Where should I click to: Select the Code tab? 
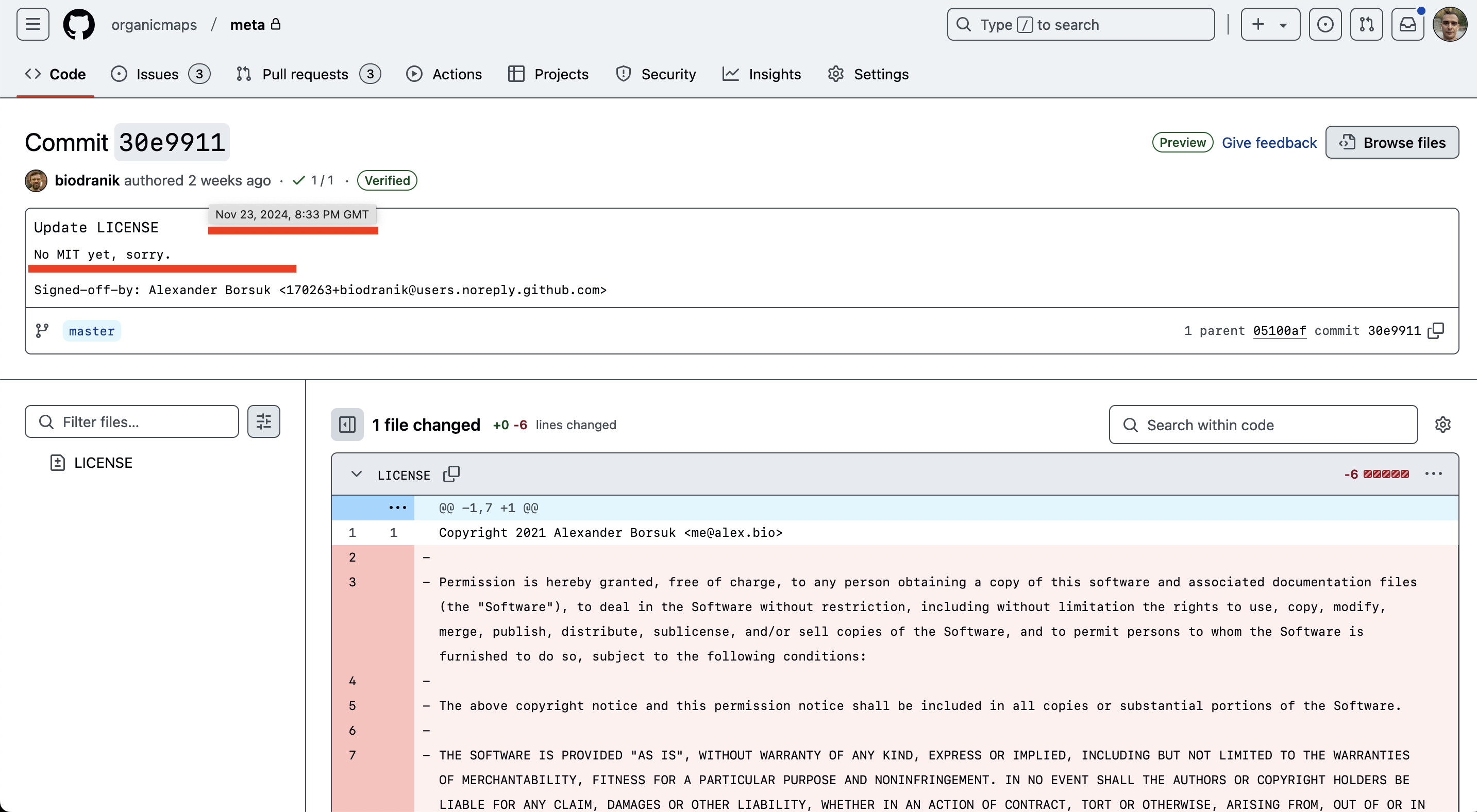56,74
